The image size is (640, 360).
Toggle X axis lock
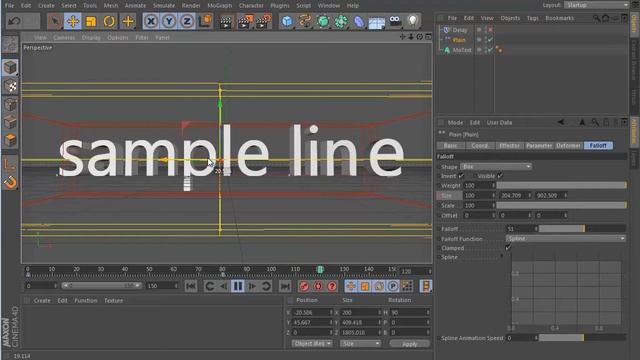point(151,21)
